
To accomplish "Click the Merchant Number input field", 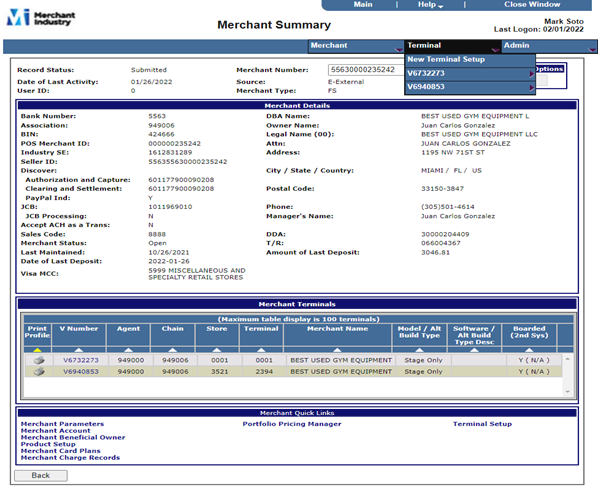I will (367, 70).
